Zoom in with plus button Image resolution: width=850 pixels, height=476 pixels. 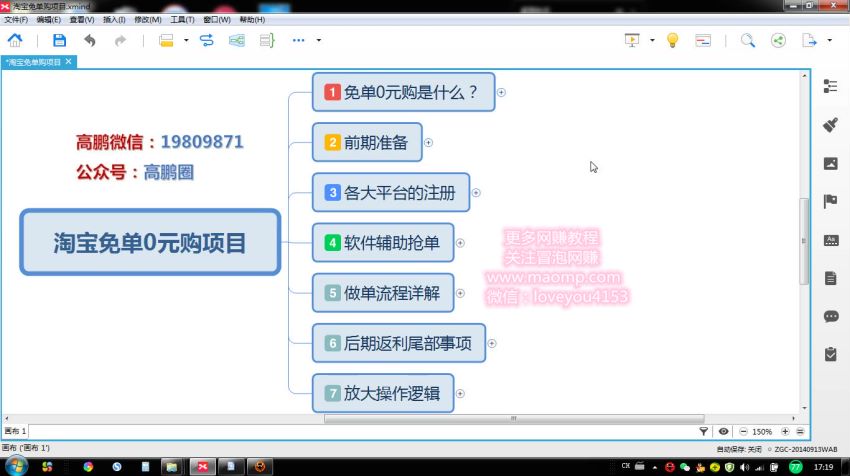pos(785,432)
